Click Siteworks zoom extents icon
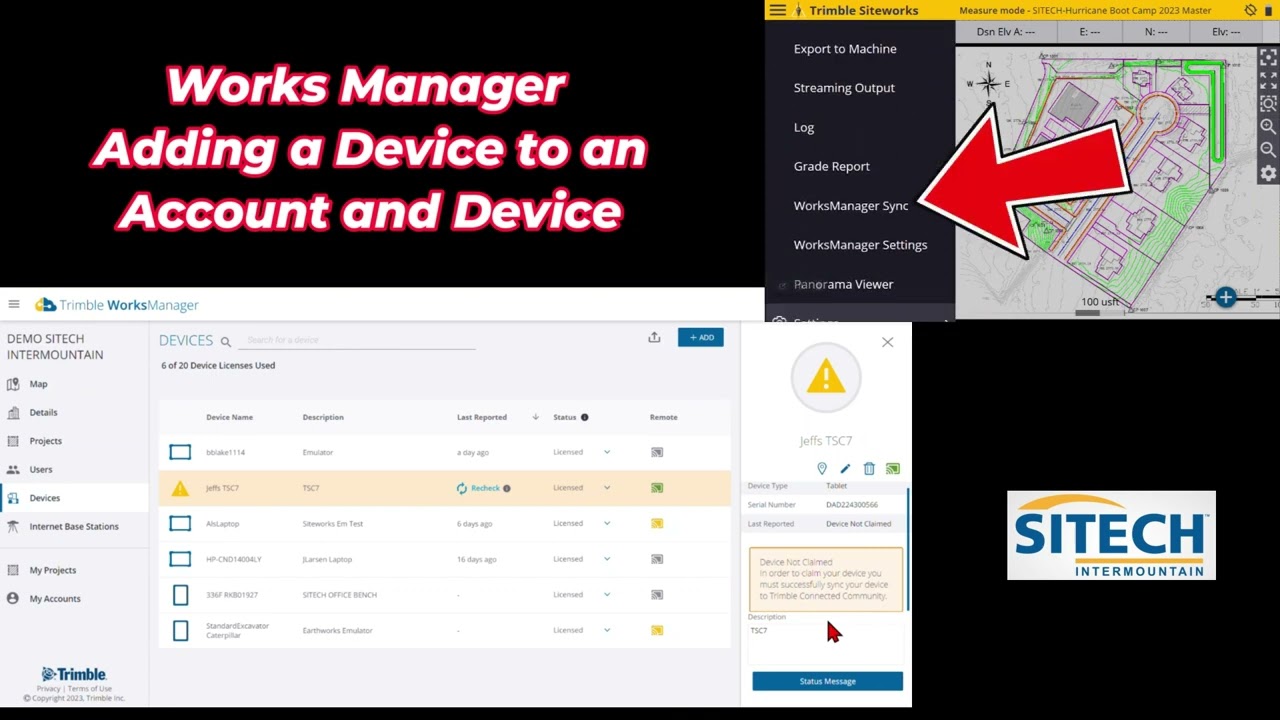This screenshot has width=1280, height=720. tap(1268, 80)
